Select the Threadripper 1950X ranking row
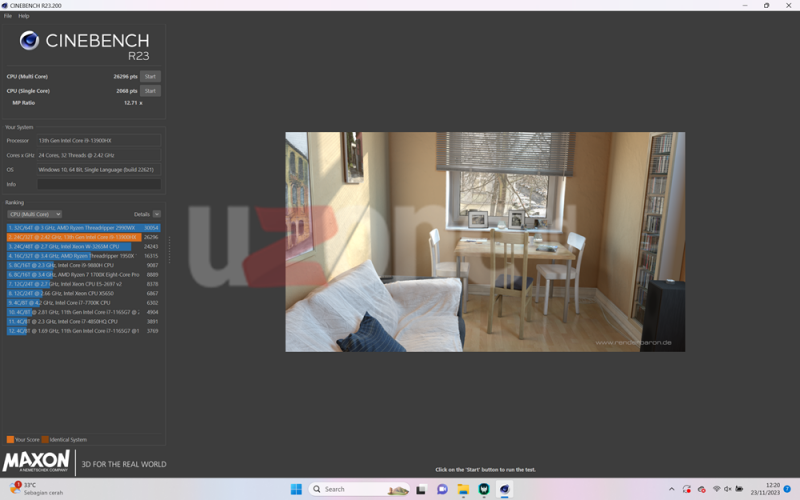800x500 pixels. tap(83, 256)
